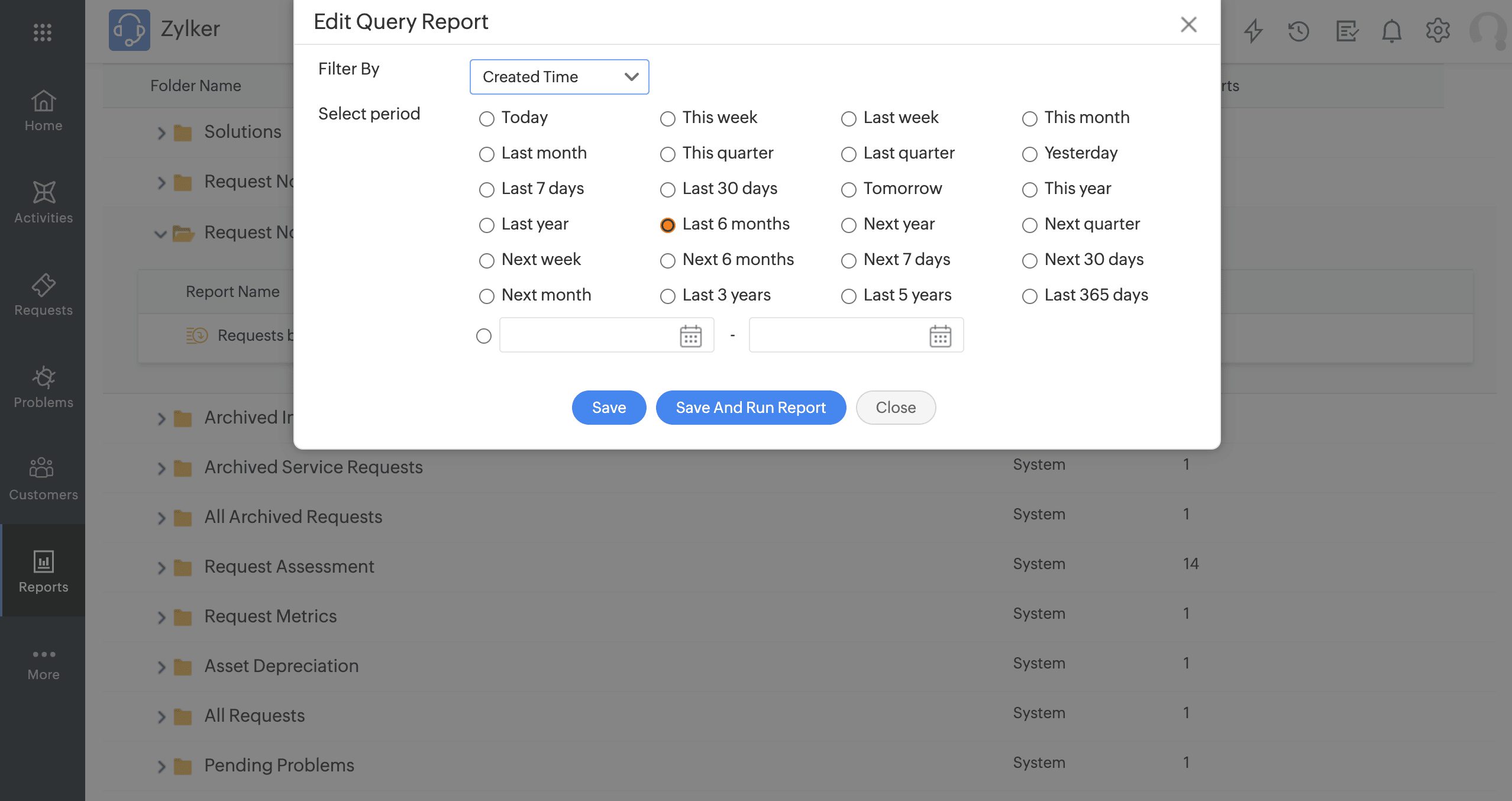Image resolution: width=1512 pixels, height=801 pixels.
Task: Expand the Request Assessment folder
Action: pyautogui.click(x=161, y=568)
